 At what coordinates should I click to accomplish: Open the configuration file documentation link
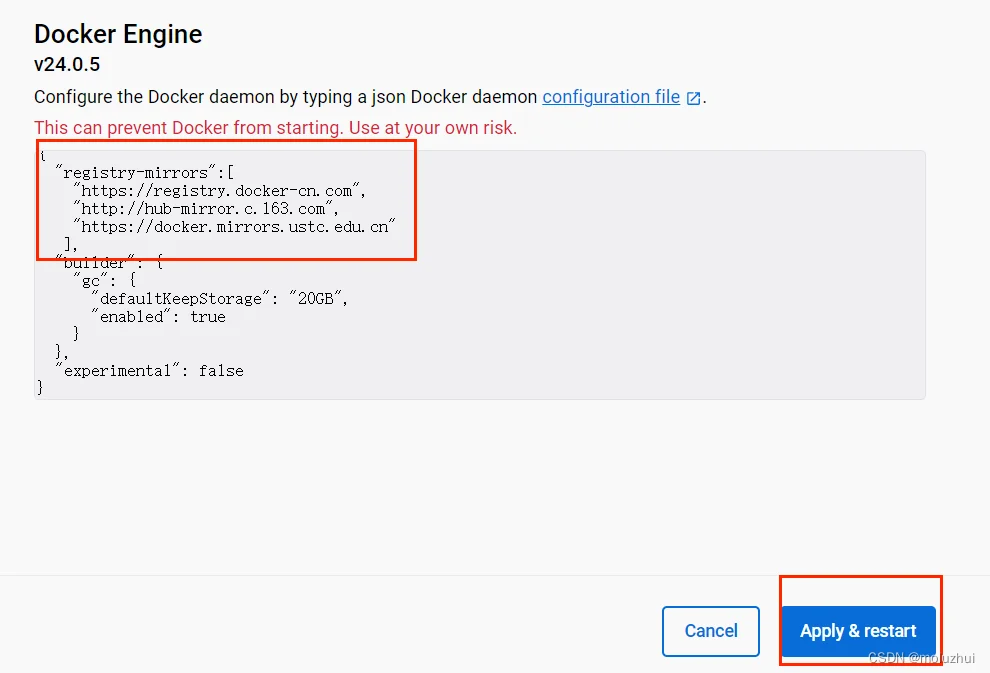pyautogui.click(x=611, y=97)
